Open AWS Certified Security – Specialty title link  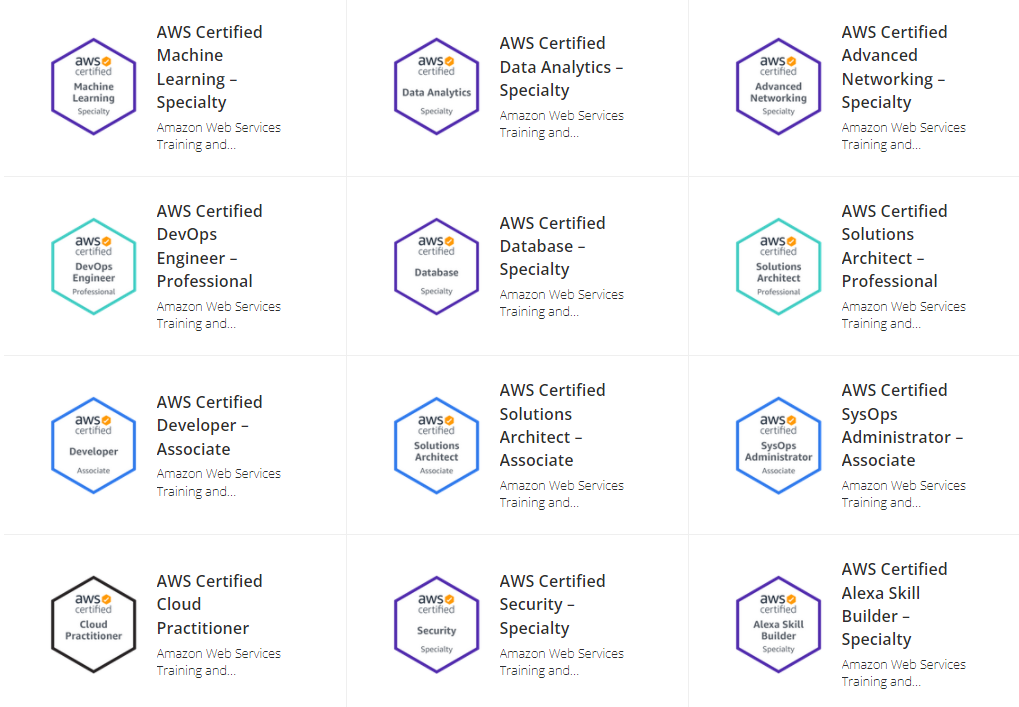tap(552, 604)
